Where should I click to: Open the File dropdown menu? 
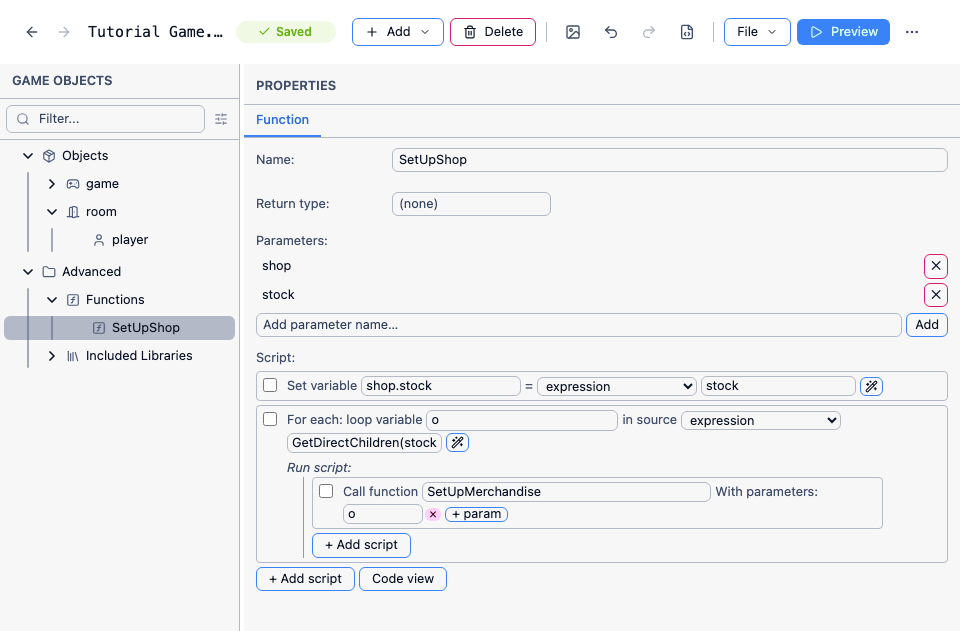tap(757, 32)
